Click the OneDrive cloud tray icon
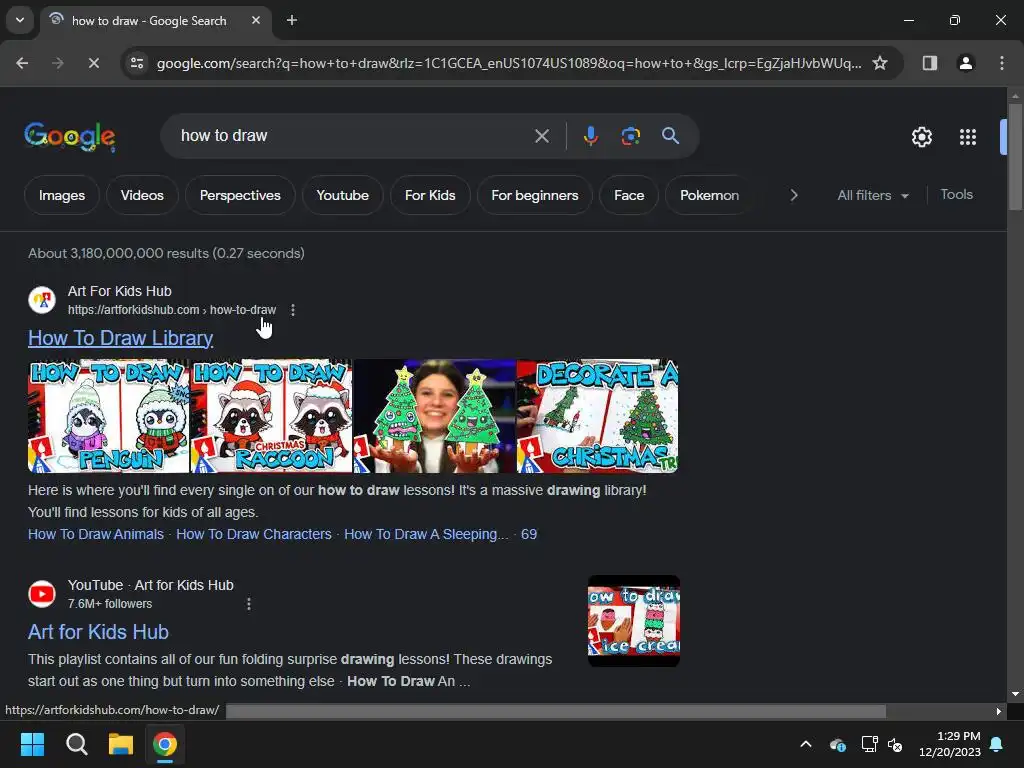 pos(838,744)
